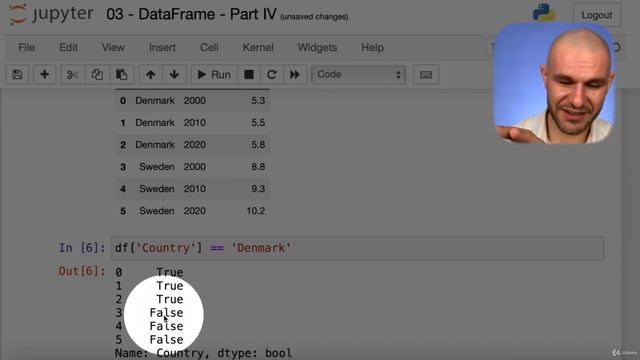Click Denmark in the 2000 row
The height and width of the screenshot is (360, 640).
pyautogui.click(x=155, y=100)
